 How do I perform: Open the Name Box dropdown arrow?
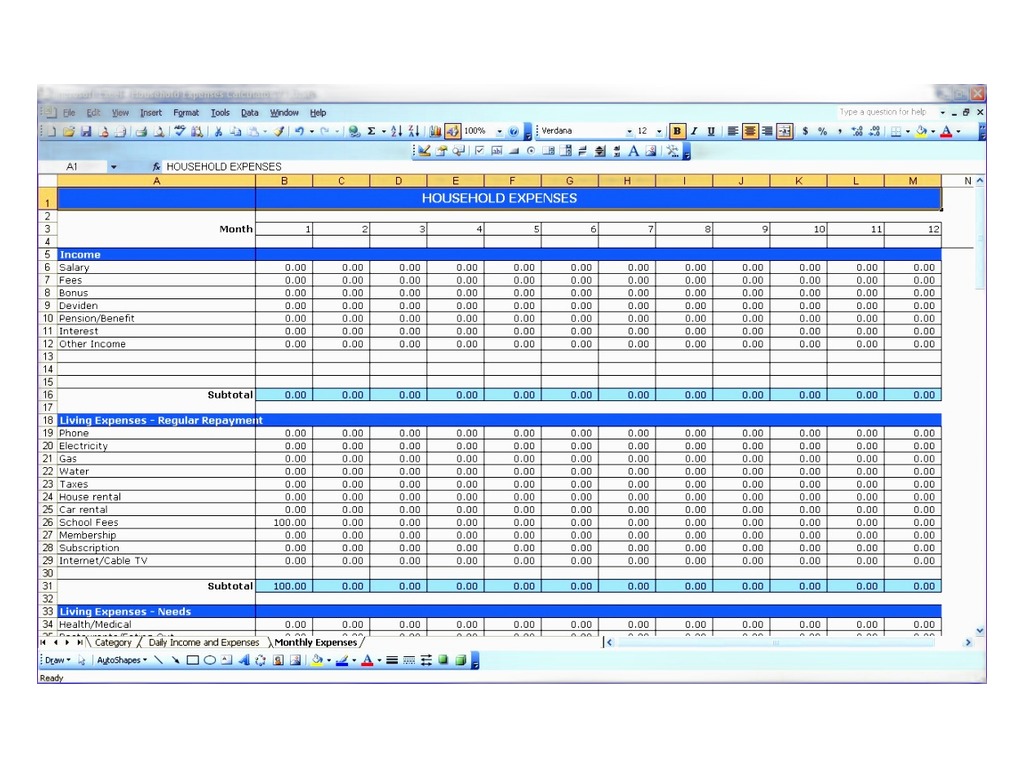[114, 167]
